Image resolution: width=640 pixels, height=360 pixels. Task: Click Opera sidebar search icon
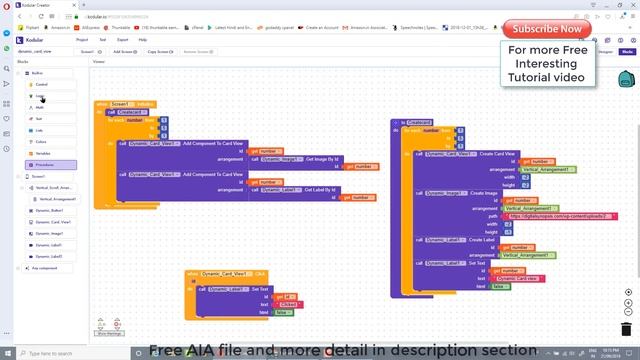click(x=7, y=69)
